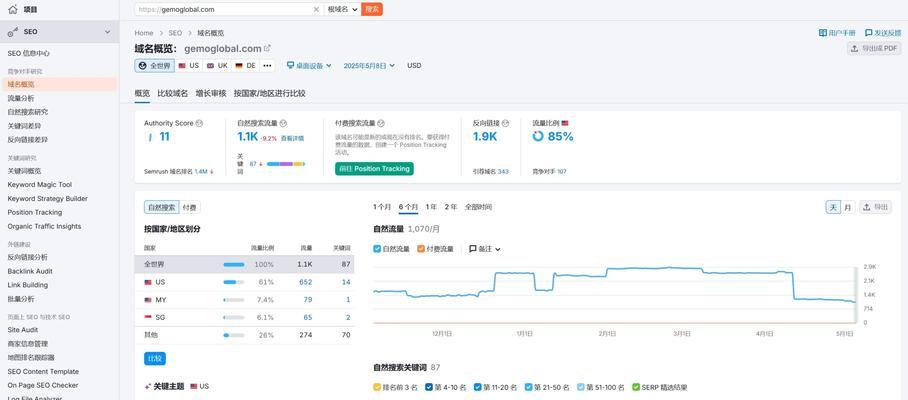Image resolution: width=908 pixels, height=400 pixels.
Task: Click the 用户手册 book icon
Action: point(822,33)
